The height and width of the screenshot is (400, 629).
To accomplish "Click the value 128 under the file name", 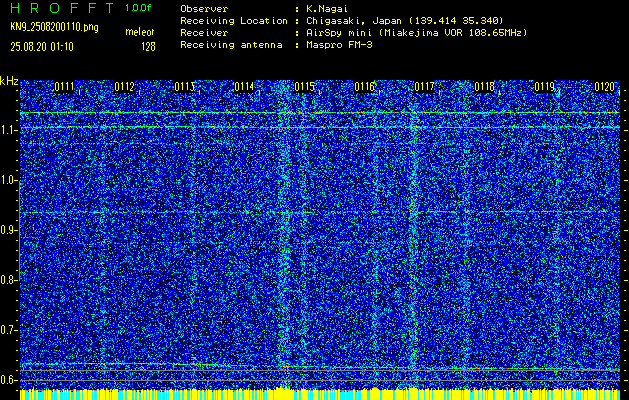I will (148, 47).
